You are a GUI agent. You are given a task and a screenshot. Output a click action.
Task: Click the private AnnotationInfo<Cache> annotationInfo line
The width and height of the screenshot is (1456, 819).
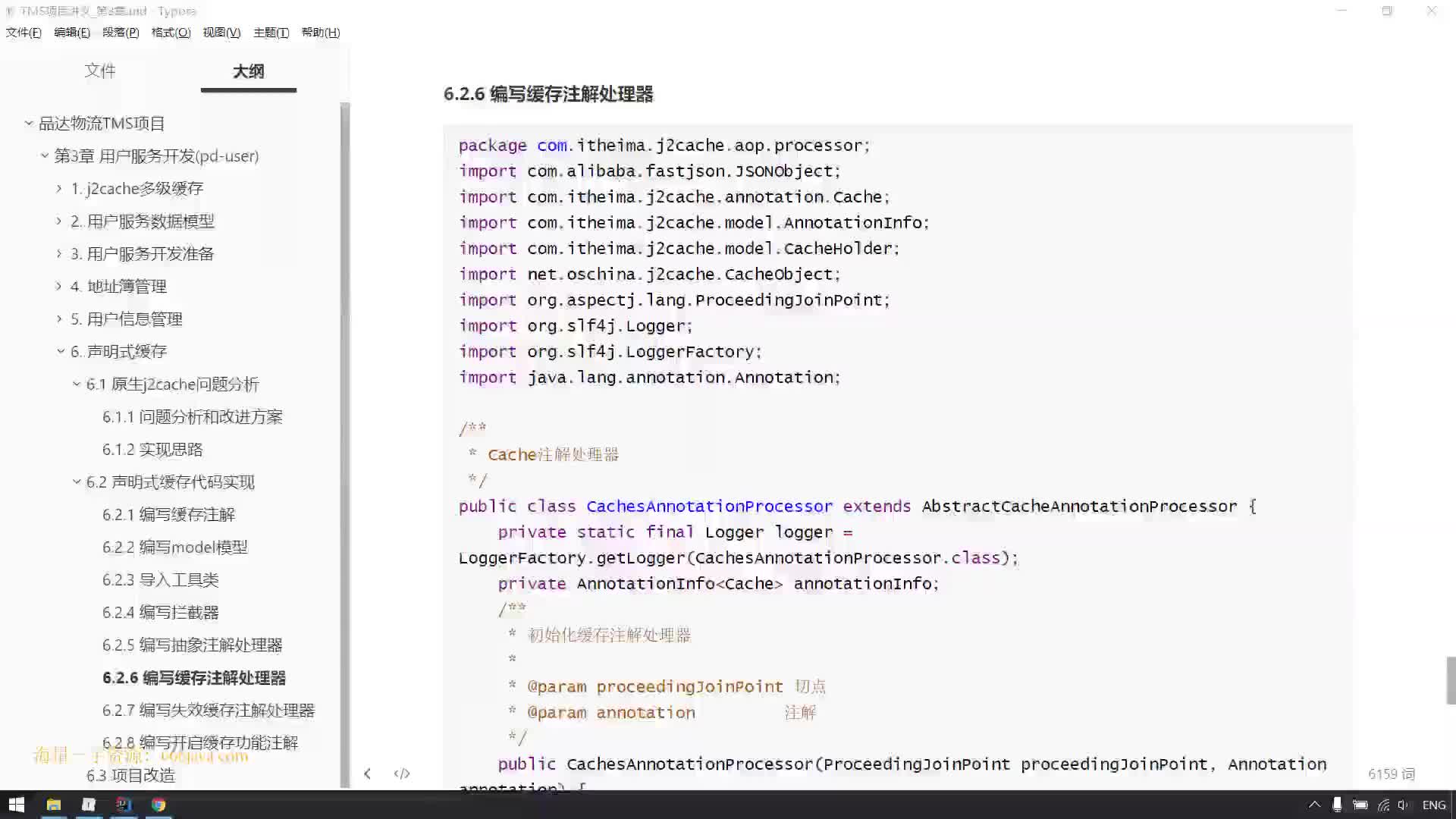718,583
